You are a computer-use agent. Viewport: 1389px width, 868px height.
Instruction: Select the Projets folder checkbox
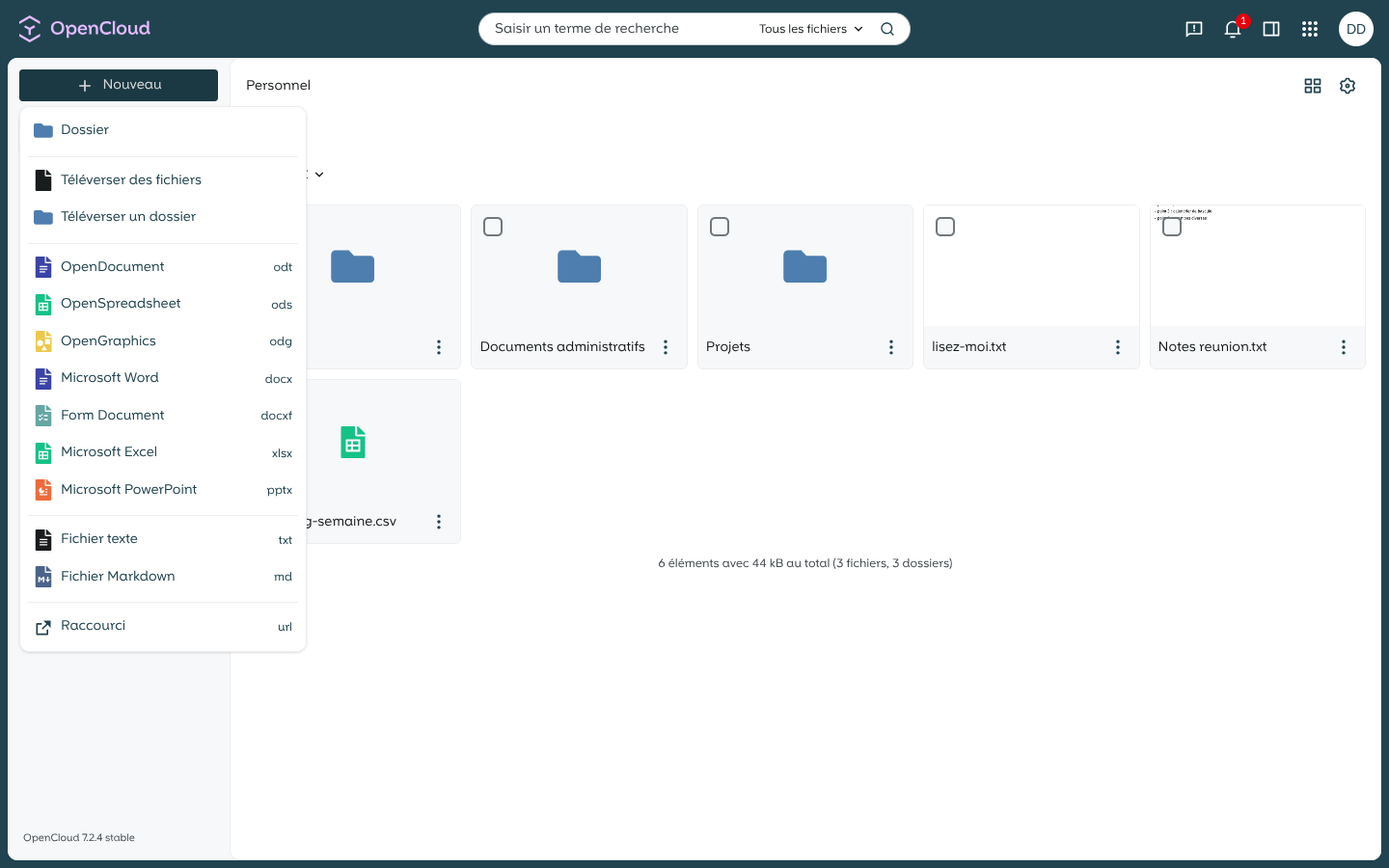(x=720, y=227)
